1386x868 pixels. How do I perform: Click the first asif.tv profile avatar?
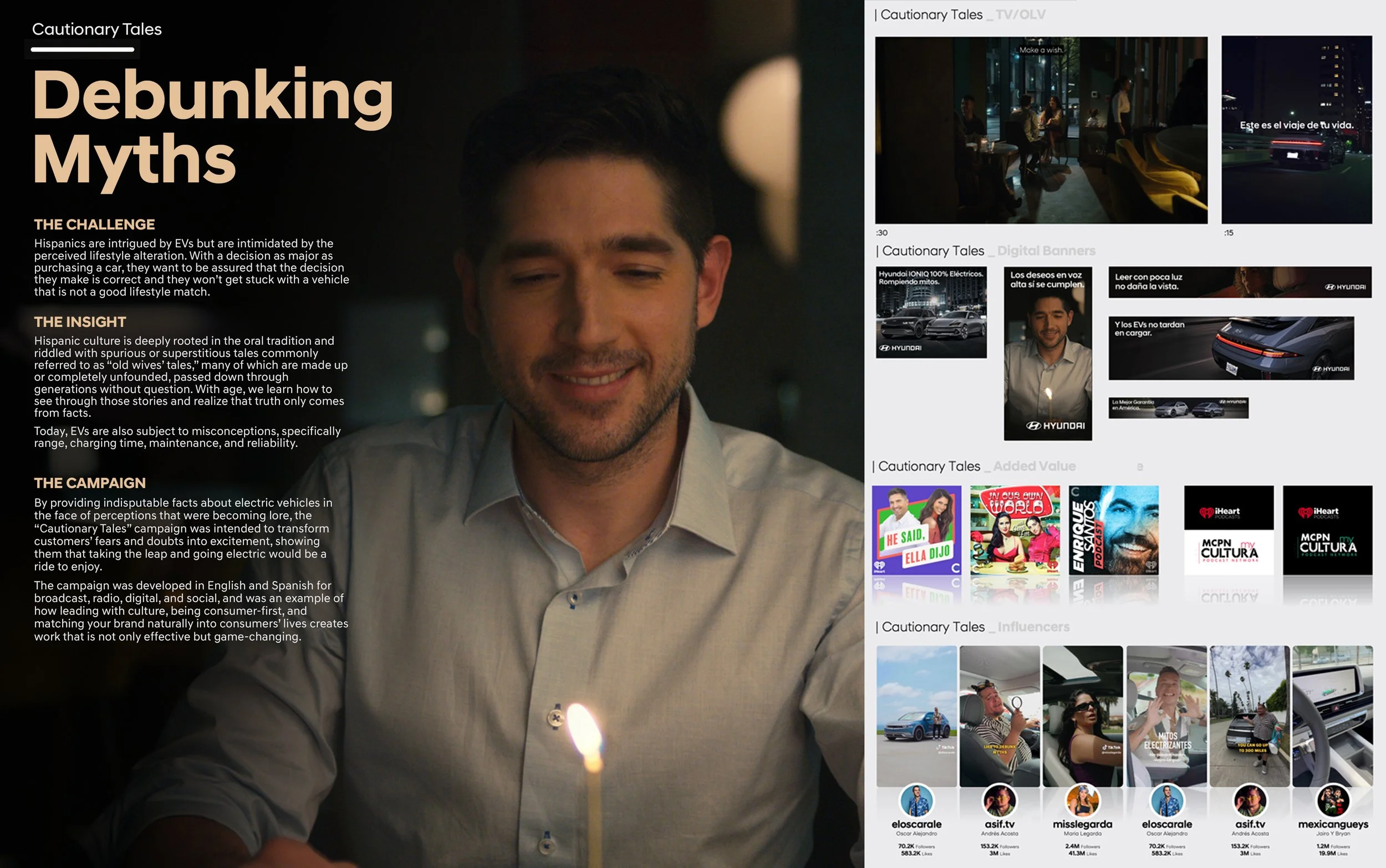[x=999, y=800]
